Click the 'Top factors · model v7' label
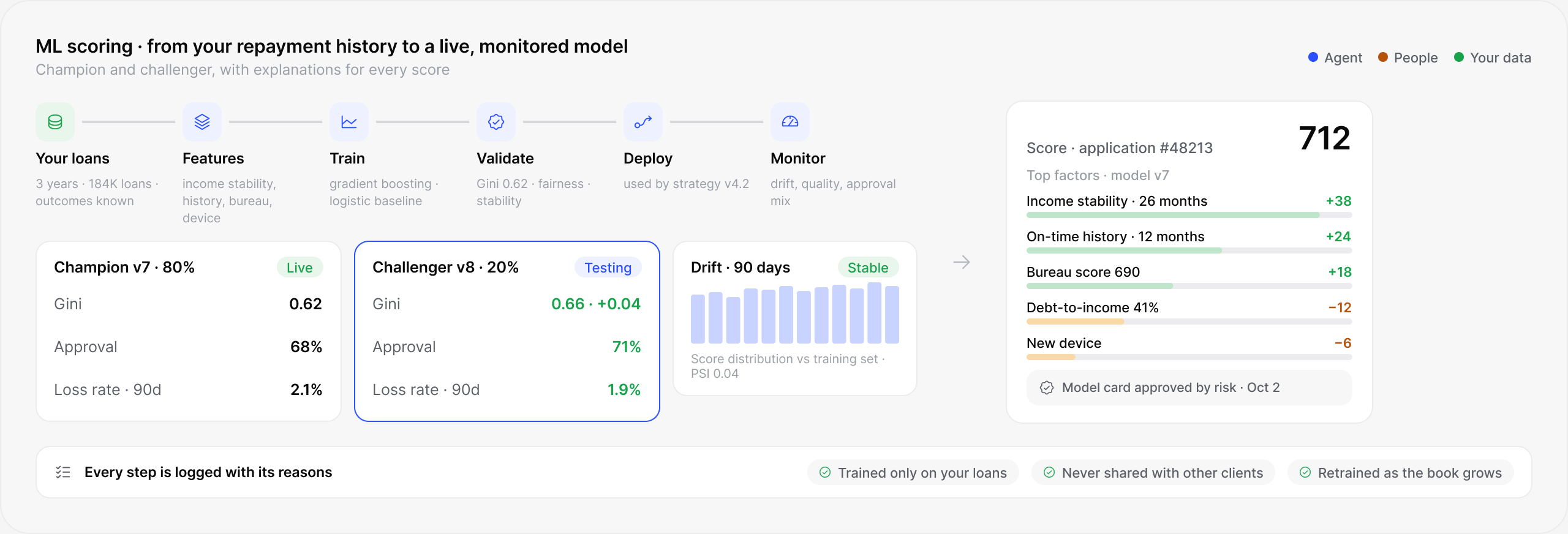The height and width of the screenshot is (534, 1568). click(1098, 175)
